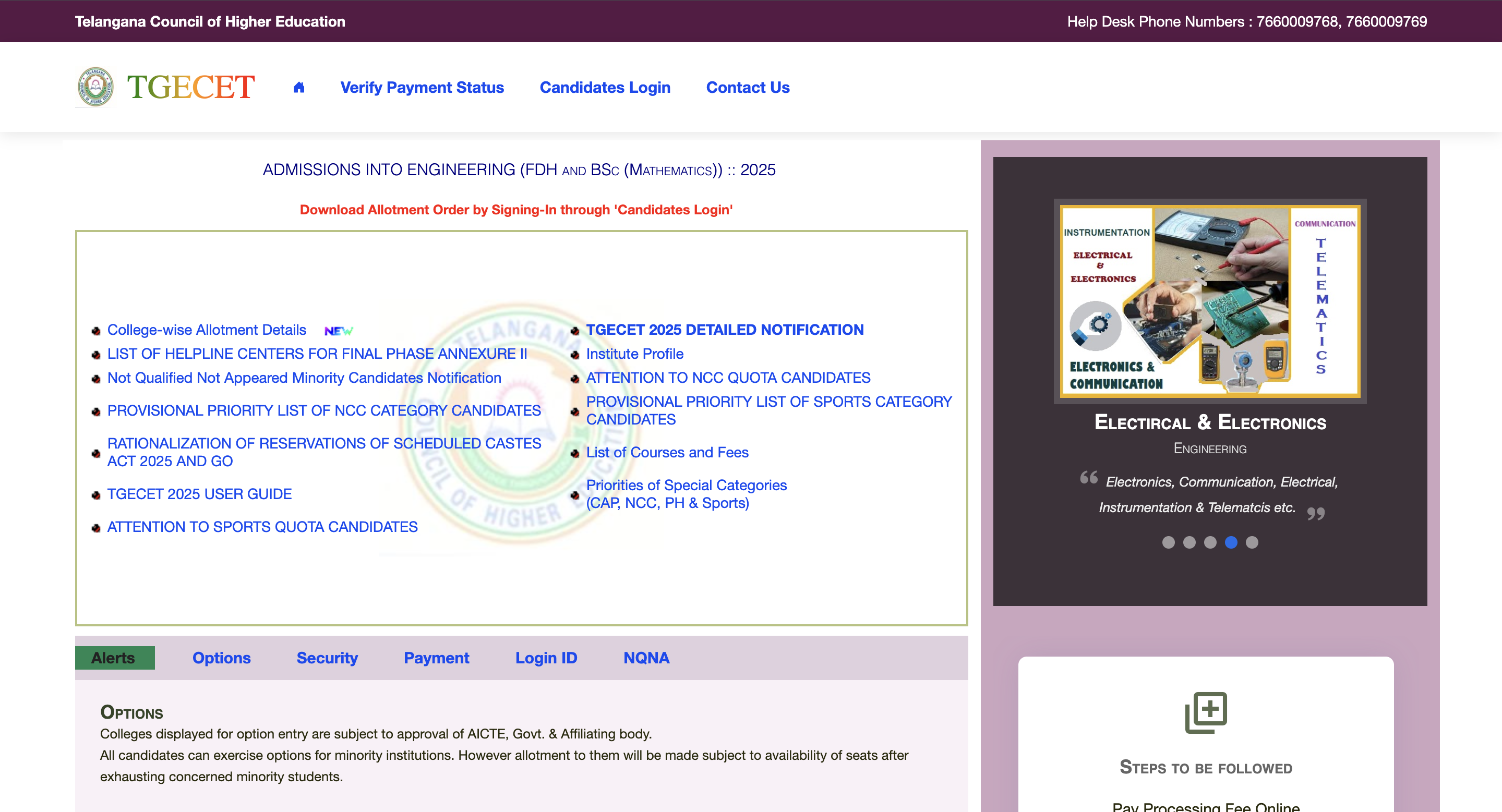1502x812 pixels.
Task: Open Provisional Priority List of NCC candidates
Action: 324,410
